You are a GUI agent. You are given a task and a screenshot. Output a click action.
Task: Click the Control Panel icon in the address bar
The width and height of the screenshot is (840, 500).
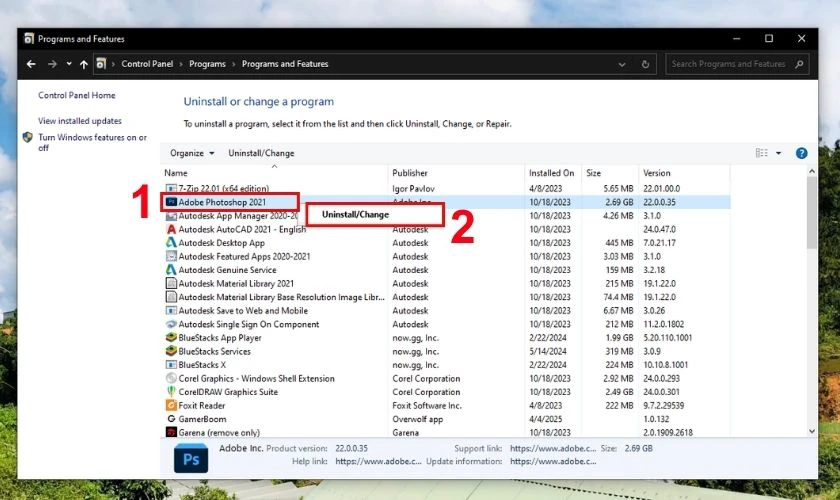click(101, 64)
